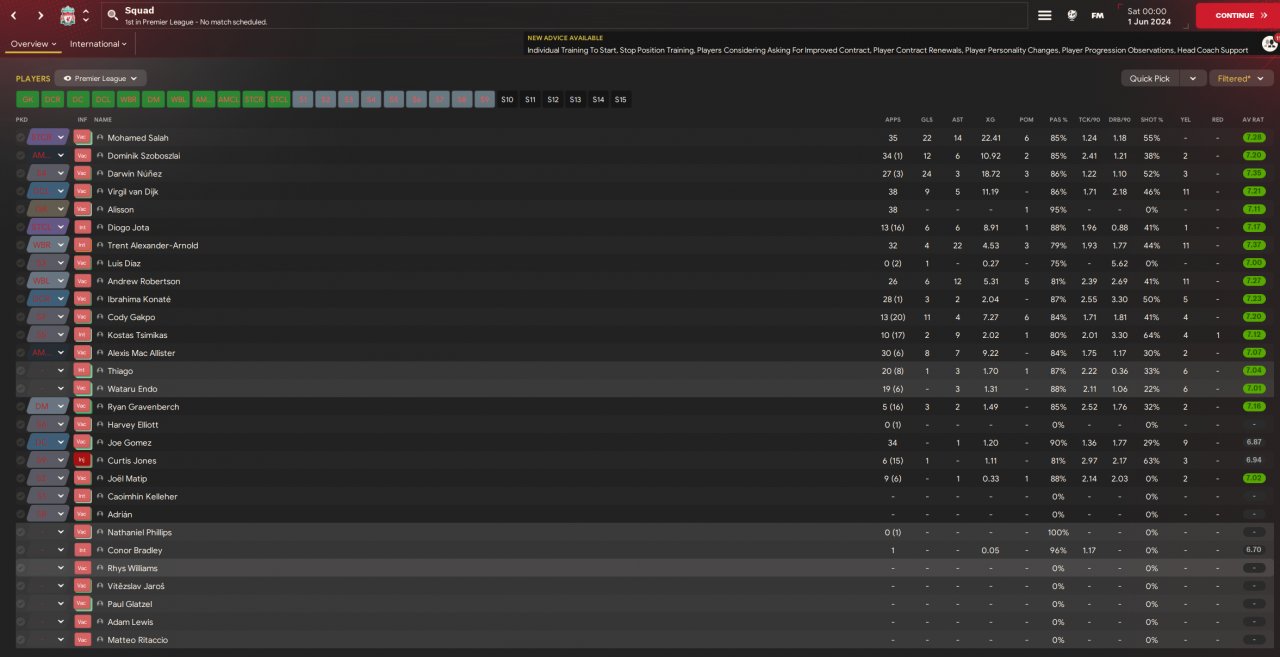The height and width of the screenshot is (657, 1280).
Task: Open the Overview tab menu
Action: pos(33,44)
